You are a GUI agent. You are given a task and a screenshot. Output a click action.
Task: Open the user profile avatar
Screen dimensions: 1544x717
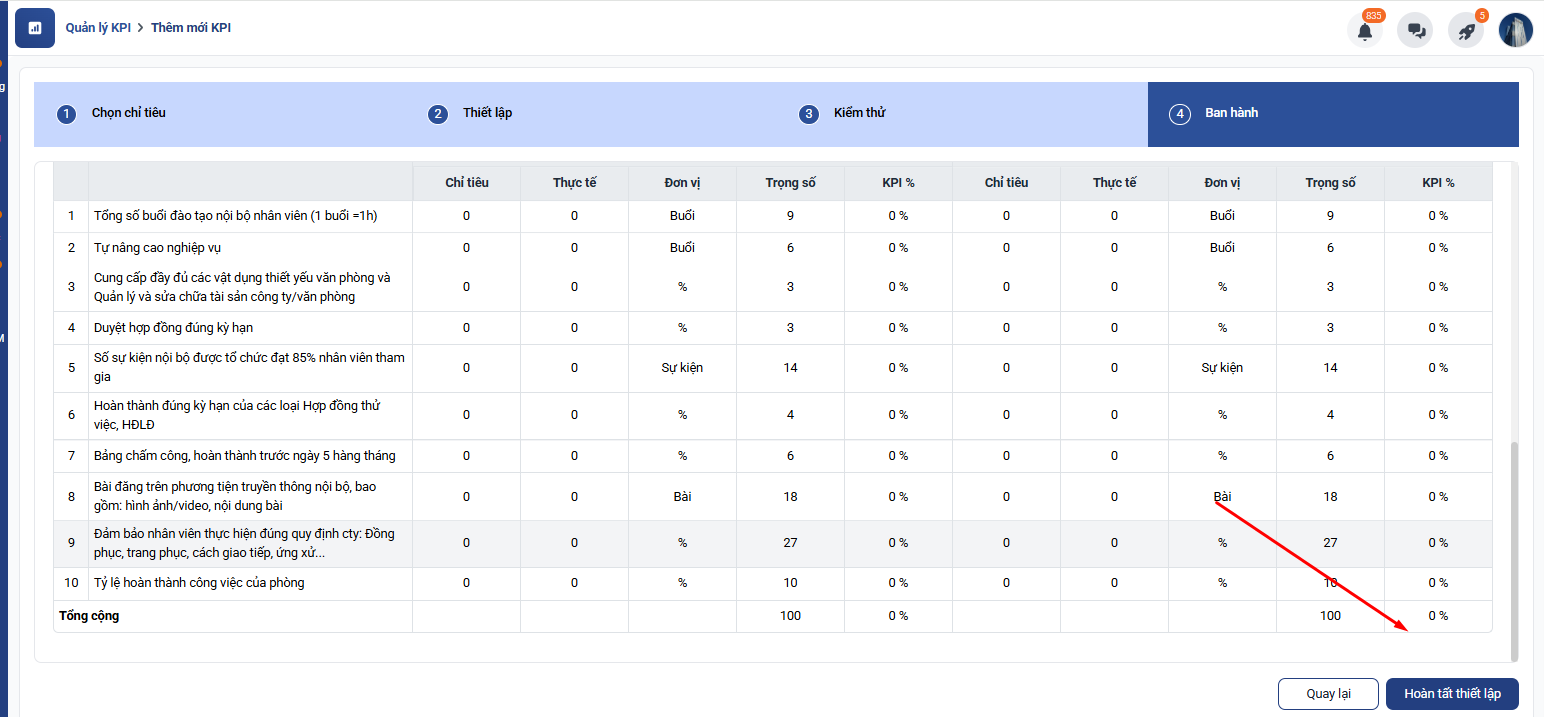click(x=1515, y=30)
